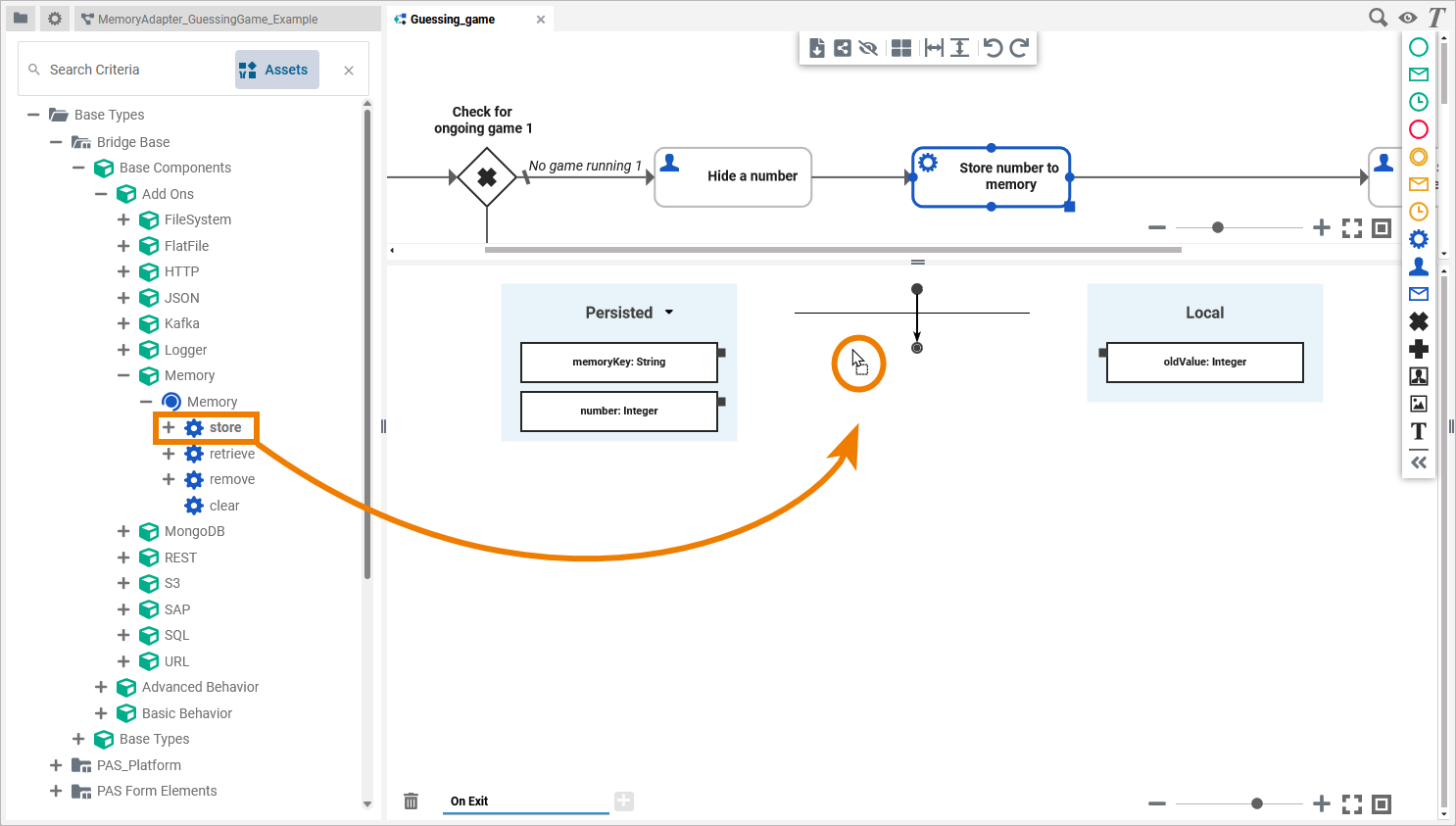Choose the black X exclusive gateway element
1456x826 pixels.
coord(1418,321)
